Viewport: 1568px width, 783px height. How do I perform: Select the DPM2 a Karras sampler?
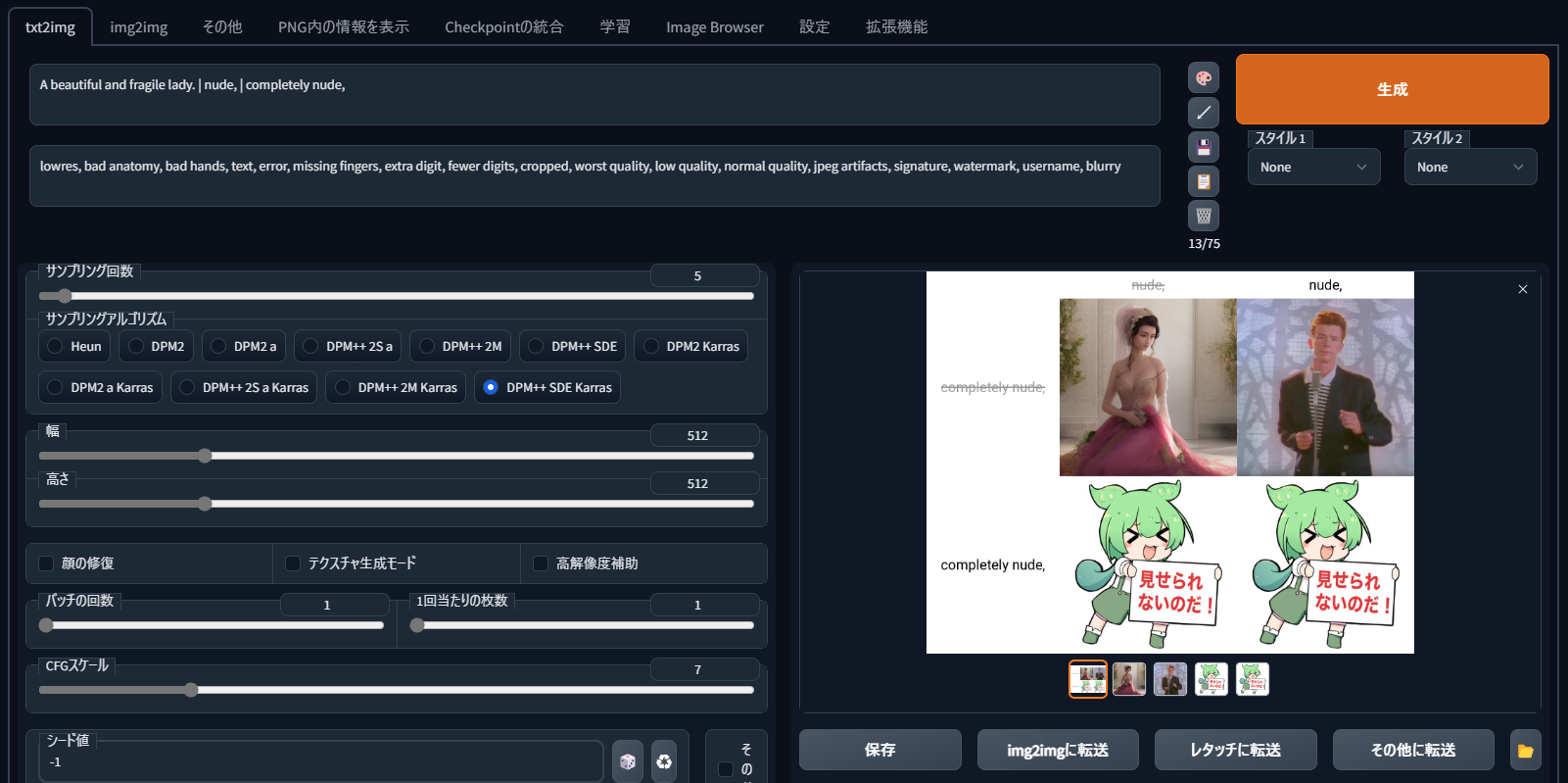coord(100,387)
